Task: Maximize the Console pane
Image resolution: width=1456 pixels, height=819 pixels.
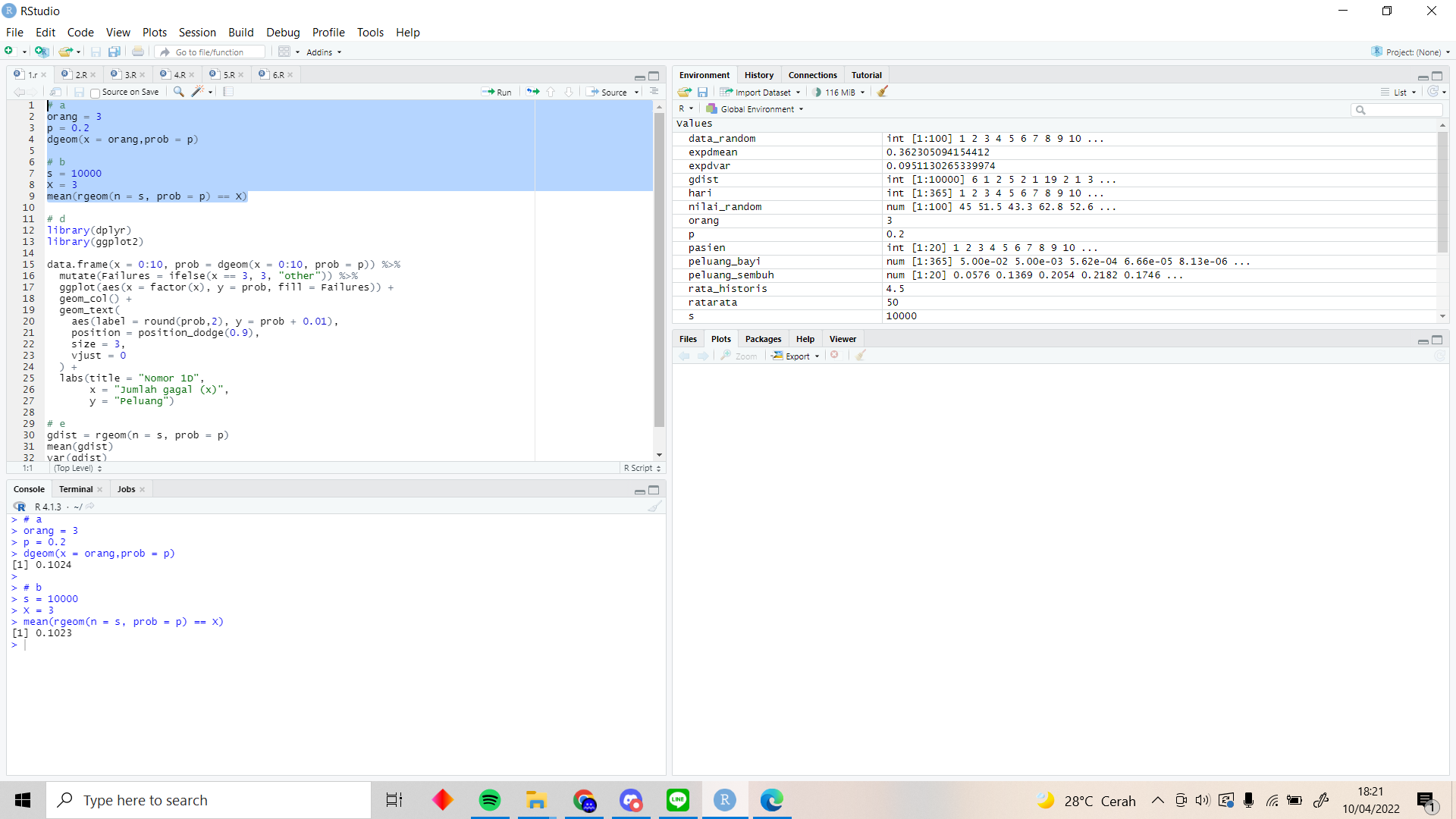Action: pyautogui.click(x=654, y=490)
